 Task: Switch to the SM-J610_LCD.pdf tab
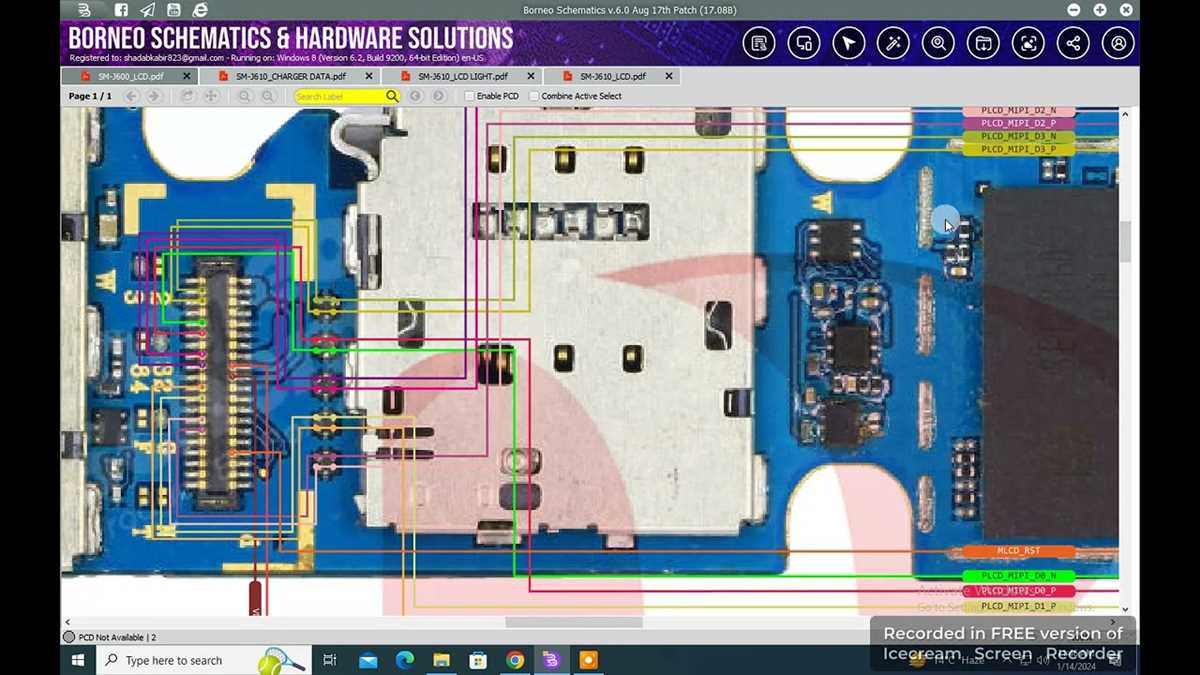pos(612,76)
